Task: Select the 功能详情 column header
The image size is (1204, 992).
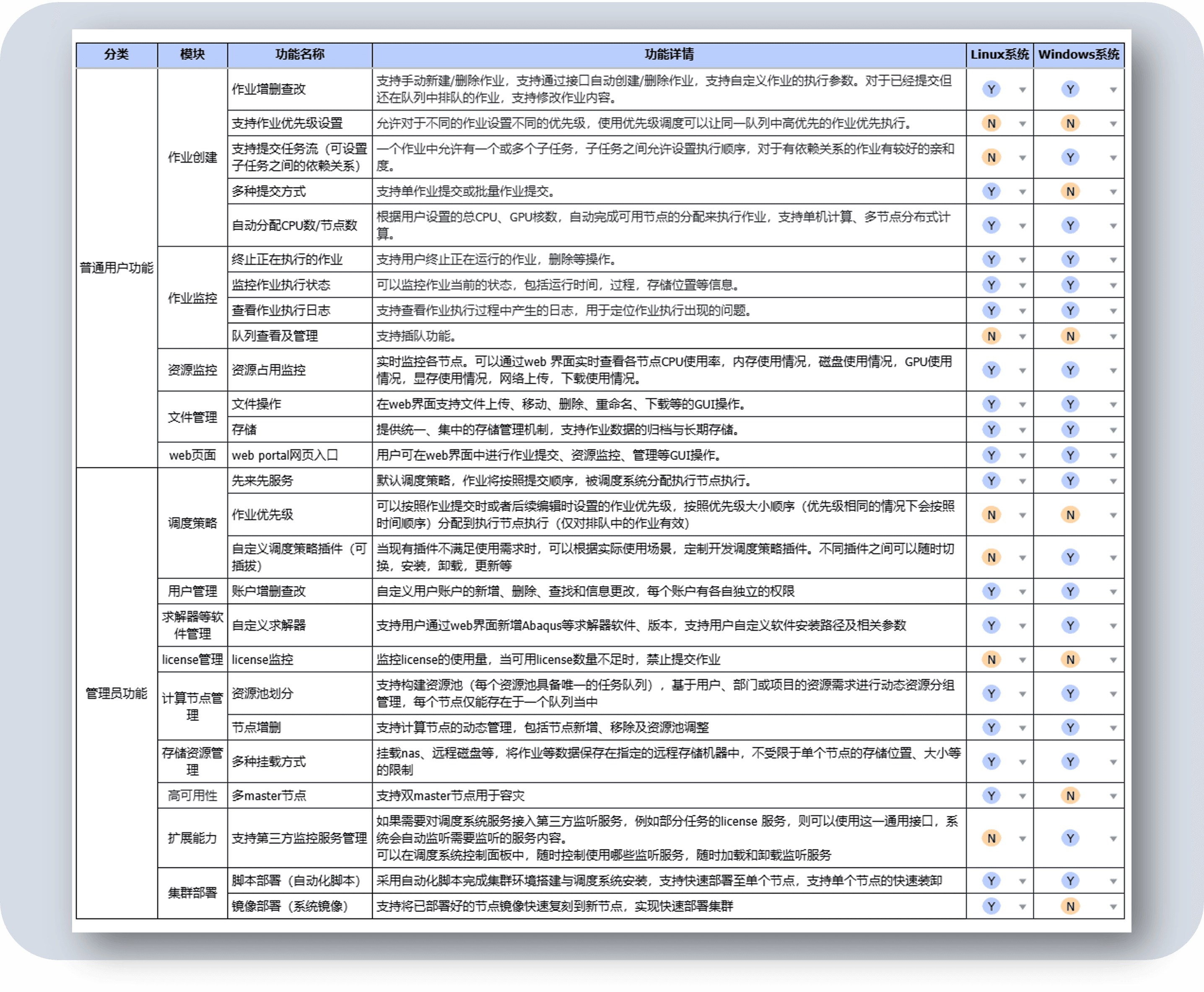Action: 669,54
